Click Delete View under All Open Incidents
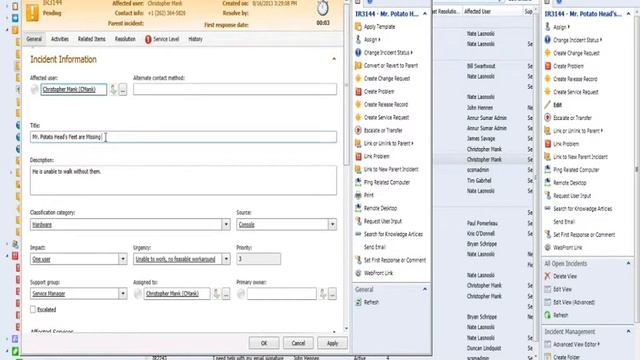 (565, 276)
